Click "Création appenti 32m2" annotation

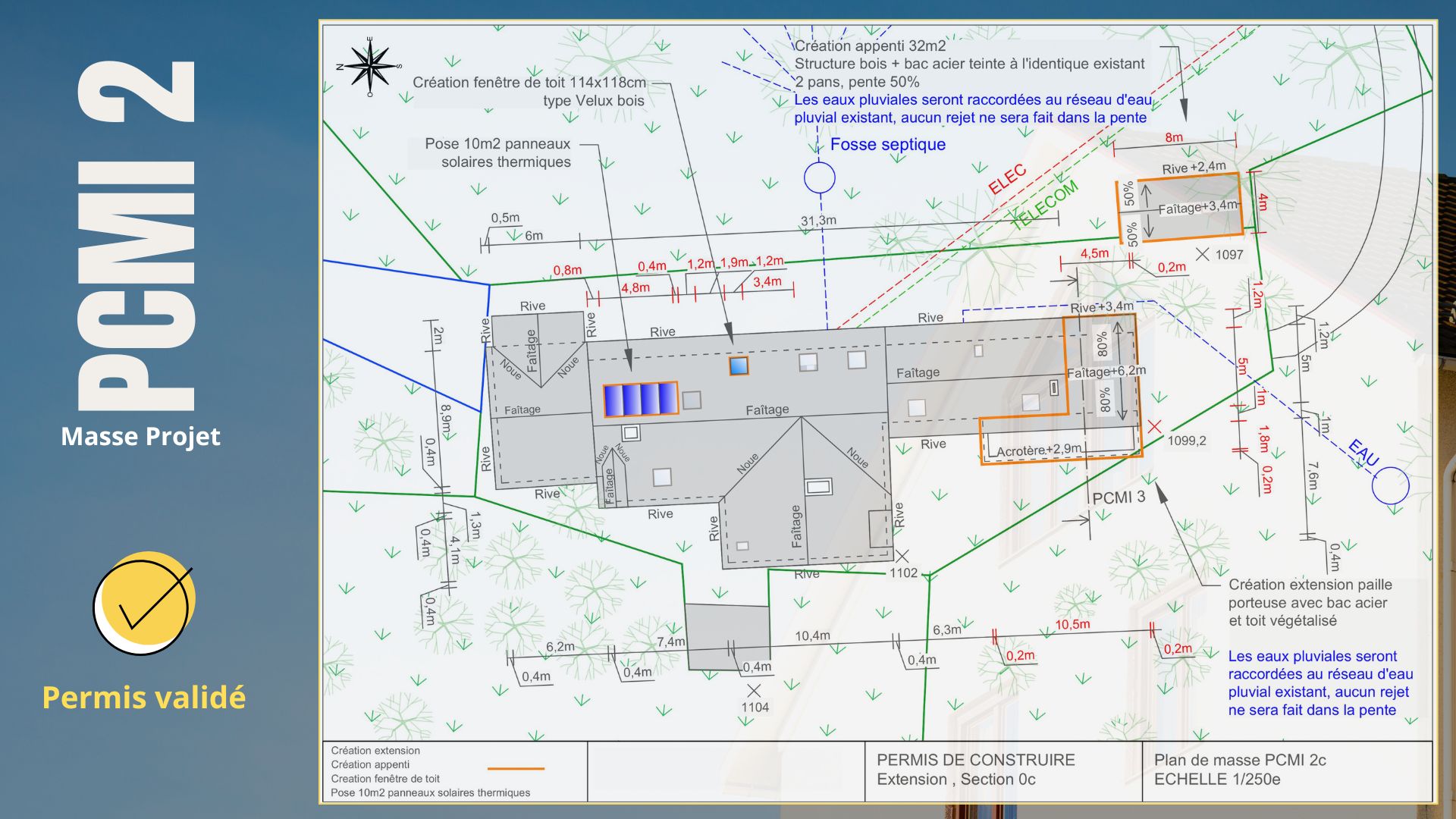pyautogui.click(x=871, y=45)
